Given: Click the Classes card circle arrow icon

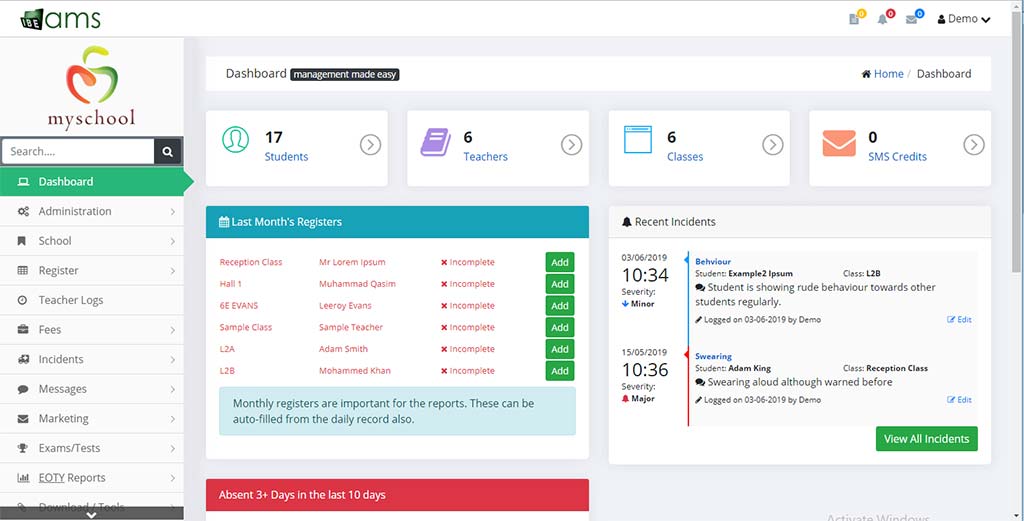Looking at the screenshot, I should (x=772, y=146).
